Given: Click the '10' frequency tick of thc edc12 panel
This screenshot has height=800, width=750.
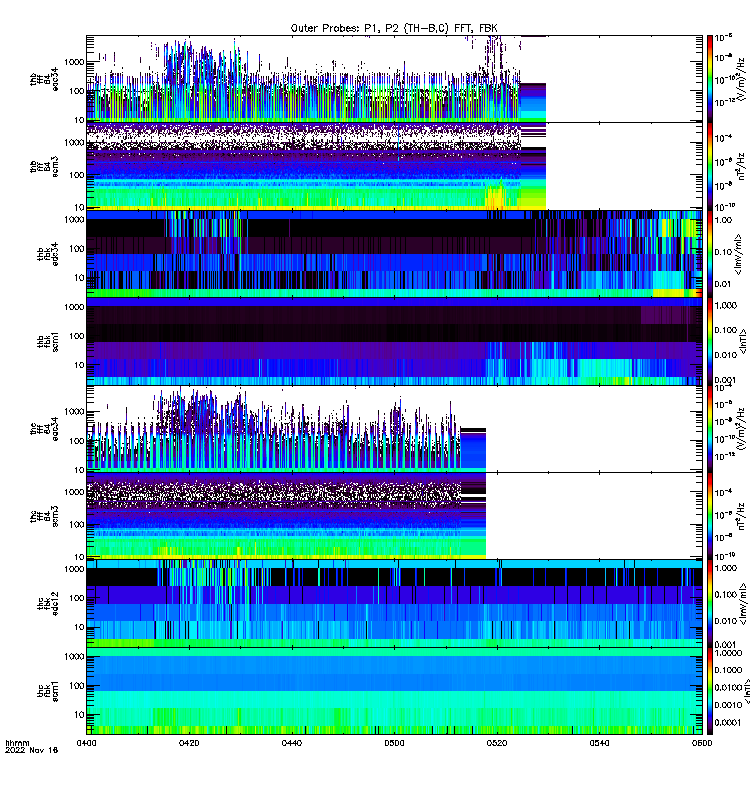Looking at the screenshot, I should 79,628.
